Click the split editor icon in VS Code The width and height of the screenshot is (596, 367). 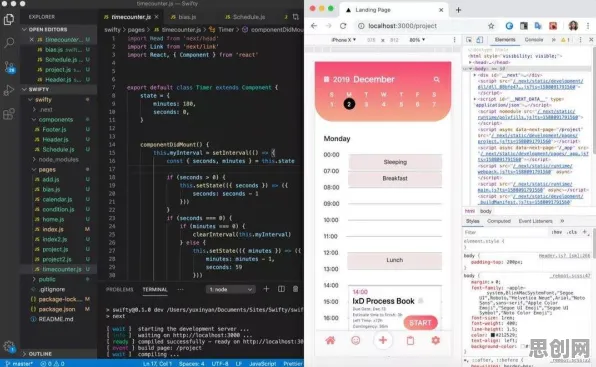point(295,17)
